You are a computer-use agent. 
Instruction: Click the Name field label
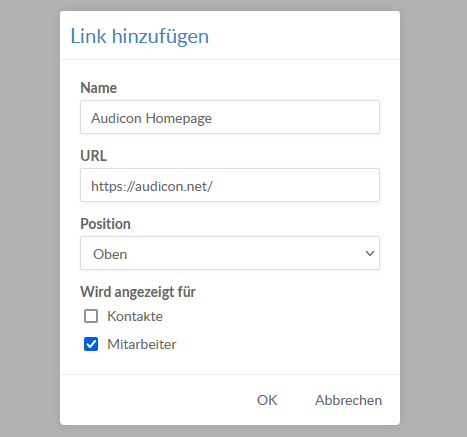pos(99,88)
